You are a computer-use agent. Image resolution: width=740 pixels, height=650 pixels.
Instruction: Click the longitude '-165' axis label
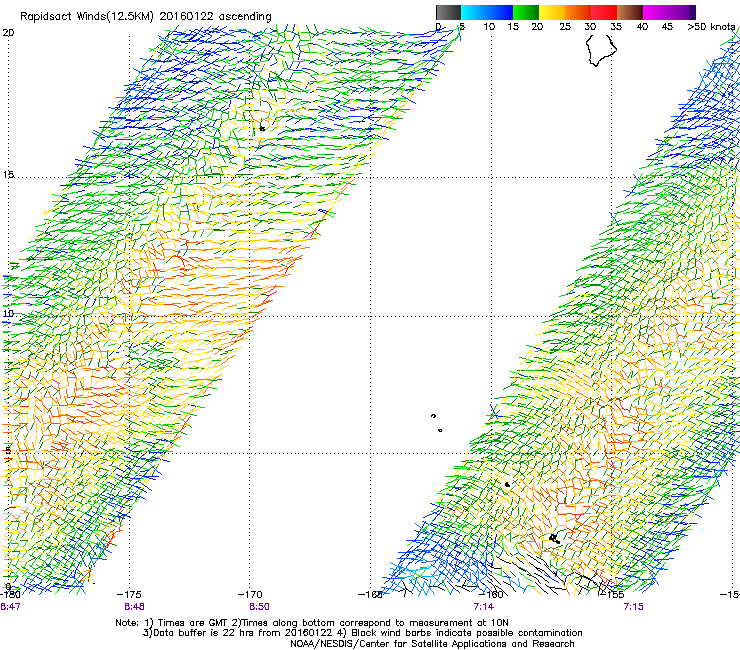coord(370,594)
